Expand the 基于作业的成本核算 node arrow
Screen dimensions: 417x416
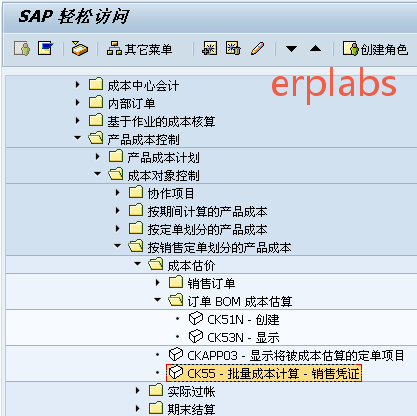pos(77,121)
